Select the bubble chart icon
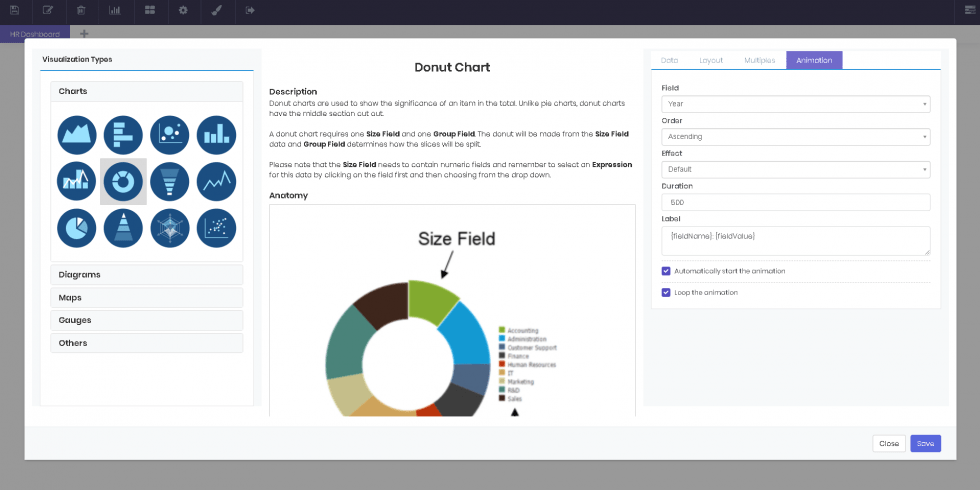This screenshot has width=980, height=490. click(170, 135)
